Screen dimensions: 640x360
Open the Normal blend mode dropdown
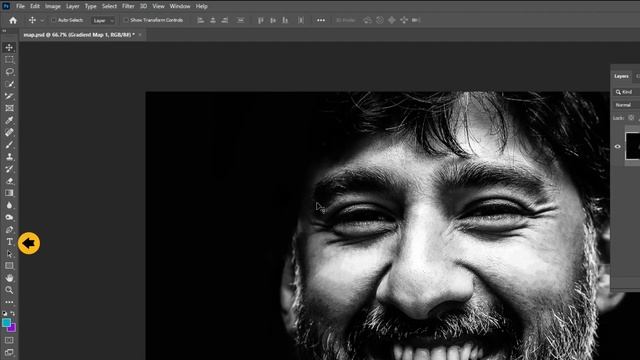pyautogui.click(x=627, y=105)
